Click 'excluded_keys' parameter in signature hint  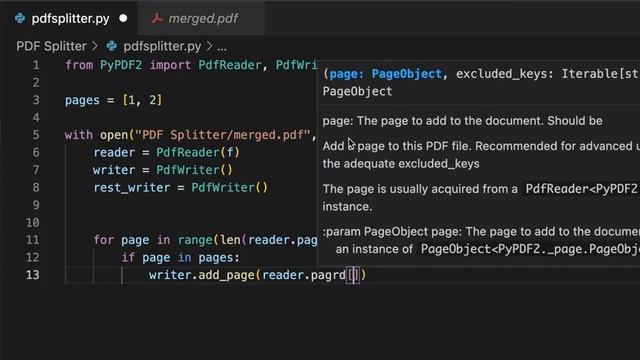(x=504, y=74)
